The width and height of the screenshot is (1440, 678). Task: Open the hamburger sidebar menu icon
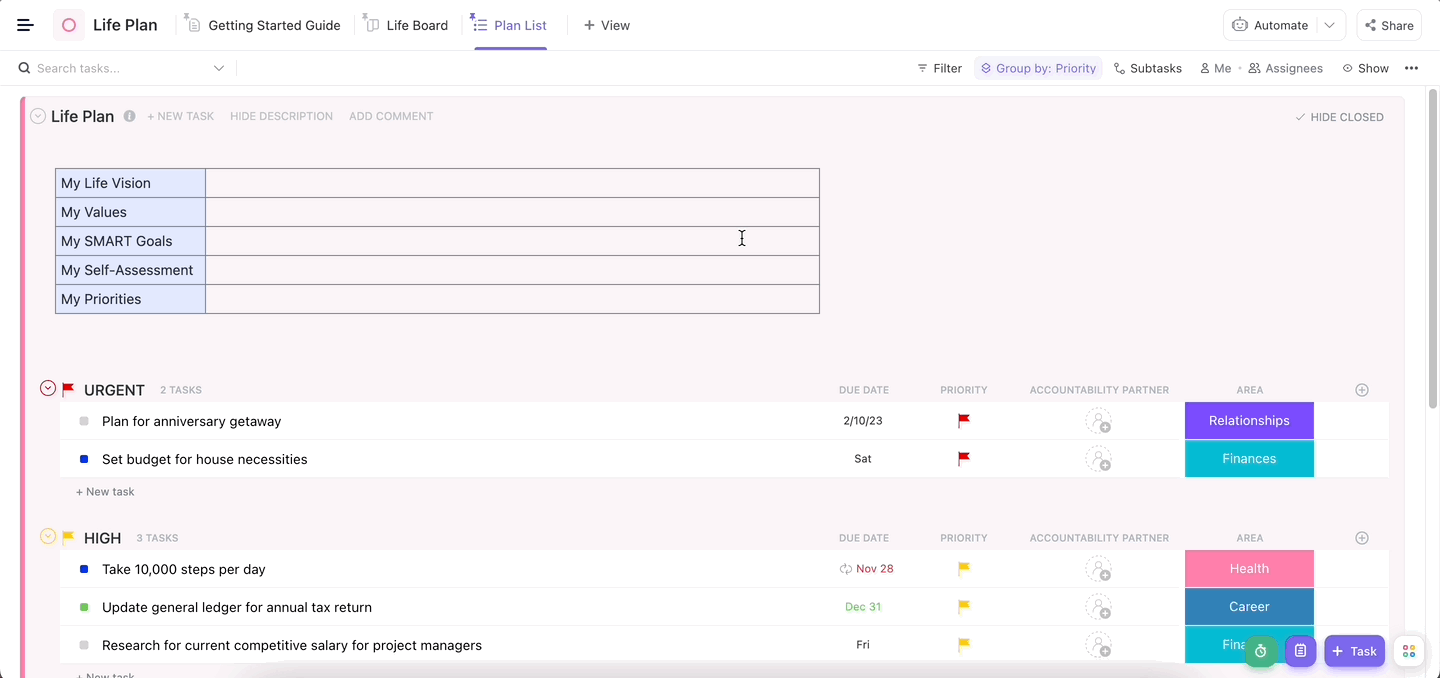coord(25,25)
